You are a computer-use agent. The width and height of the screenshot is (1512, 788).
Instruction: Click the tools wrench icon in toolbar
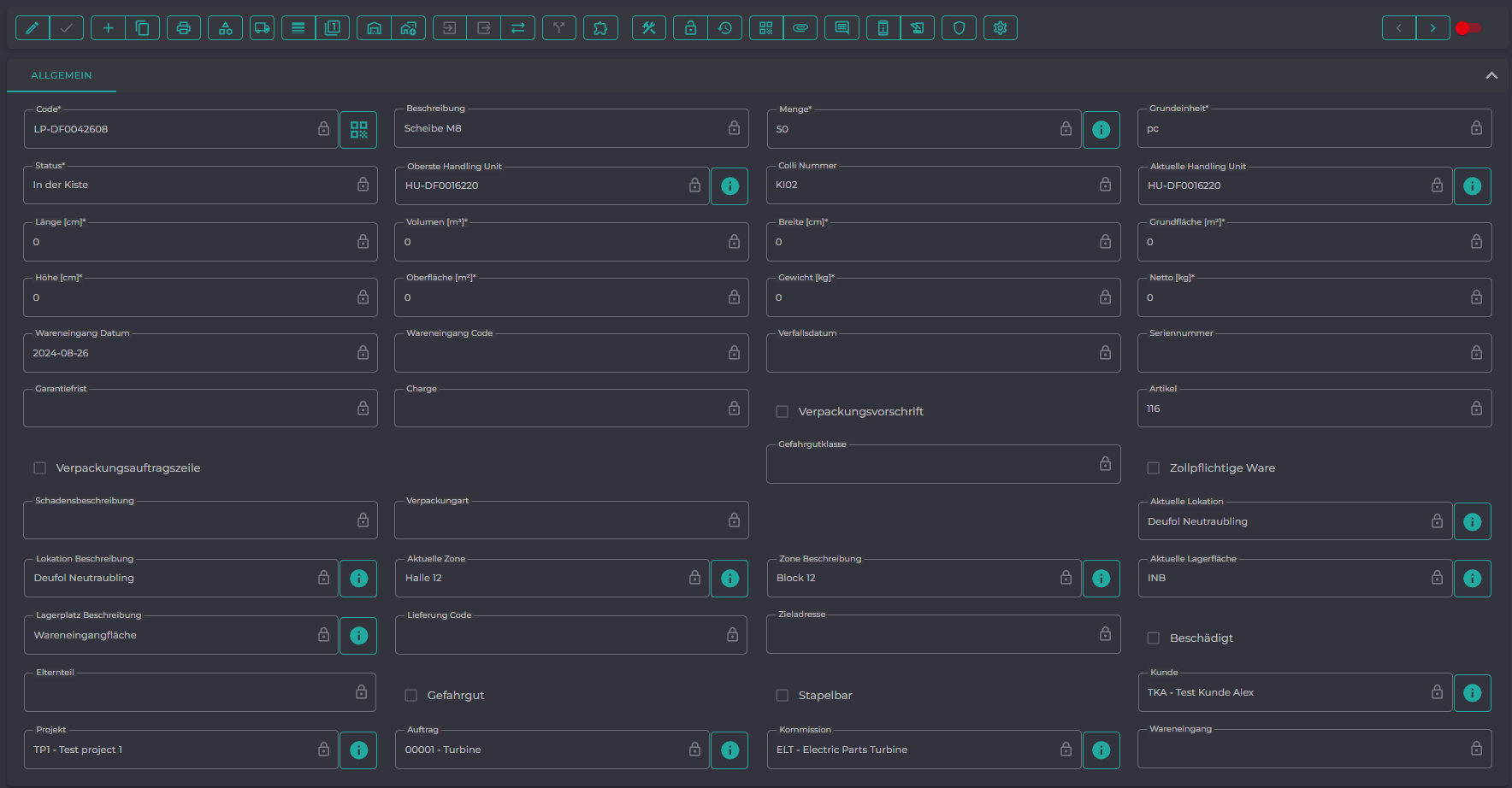point(649,28)
